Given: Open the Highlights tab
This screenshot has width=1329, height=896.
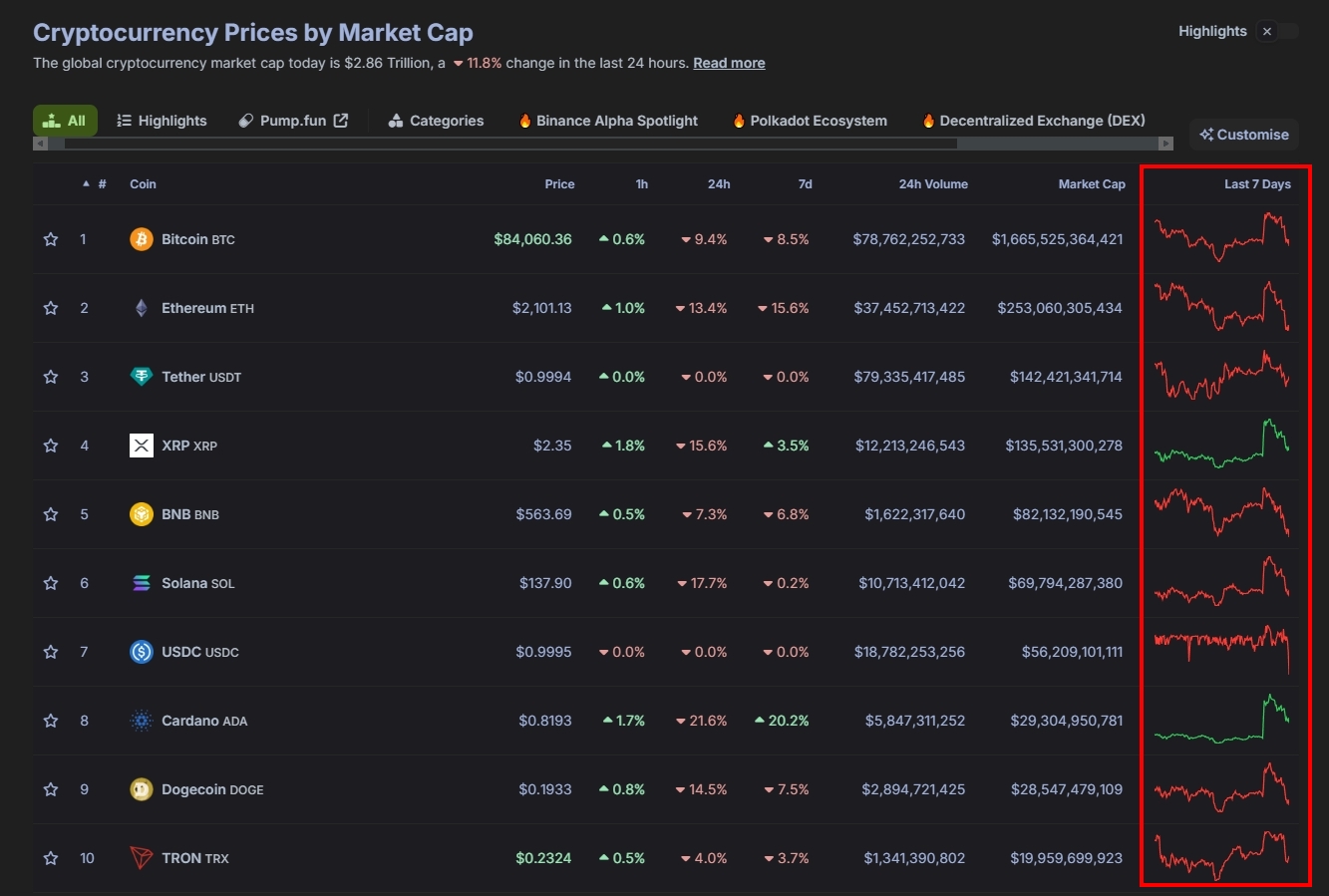Looking at the screenshot, I should [x=162, y=121].
